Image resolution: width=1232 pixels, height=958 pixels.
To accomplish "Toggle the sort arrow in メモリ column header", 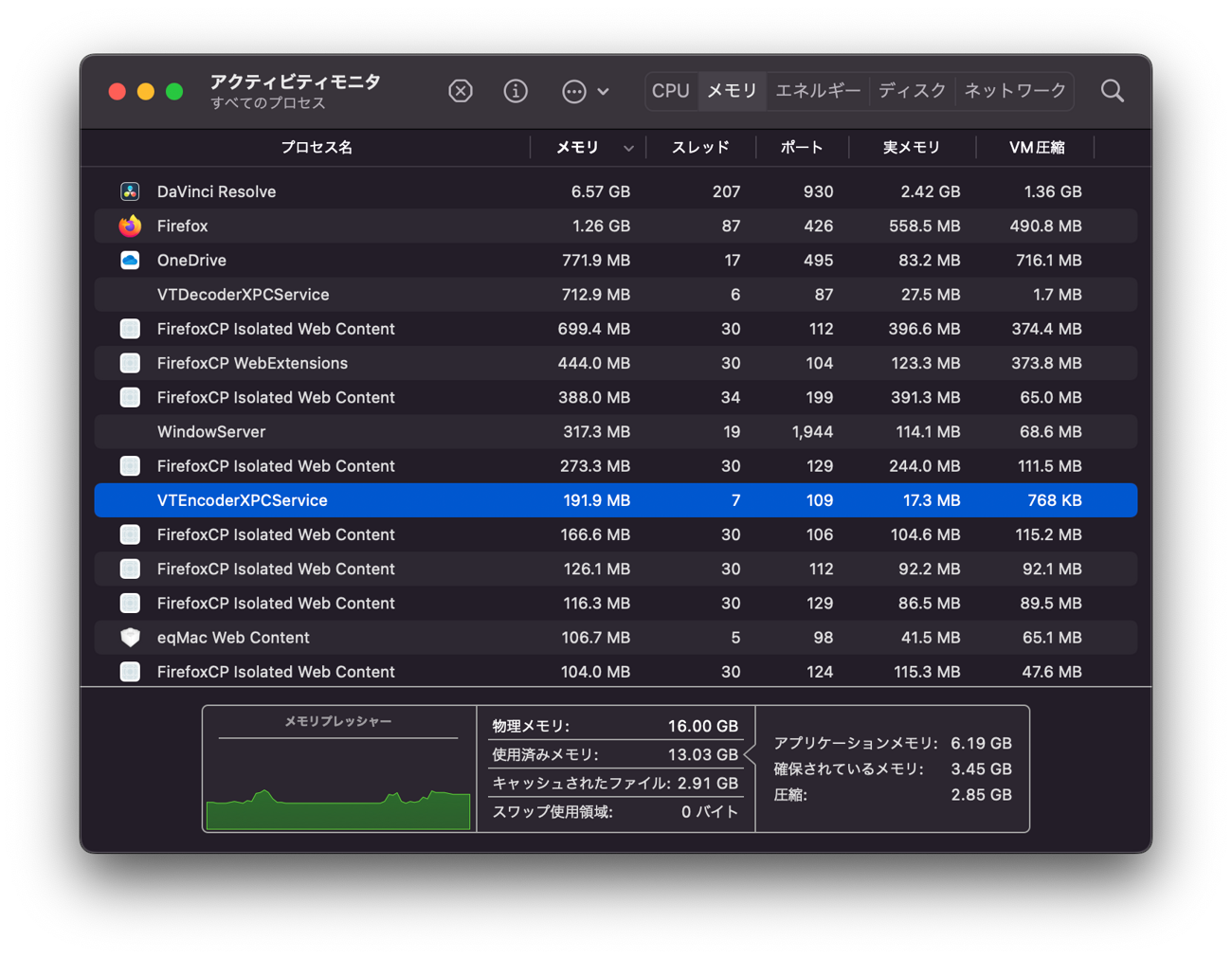I will click(628, 149).
